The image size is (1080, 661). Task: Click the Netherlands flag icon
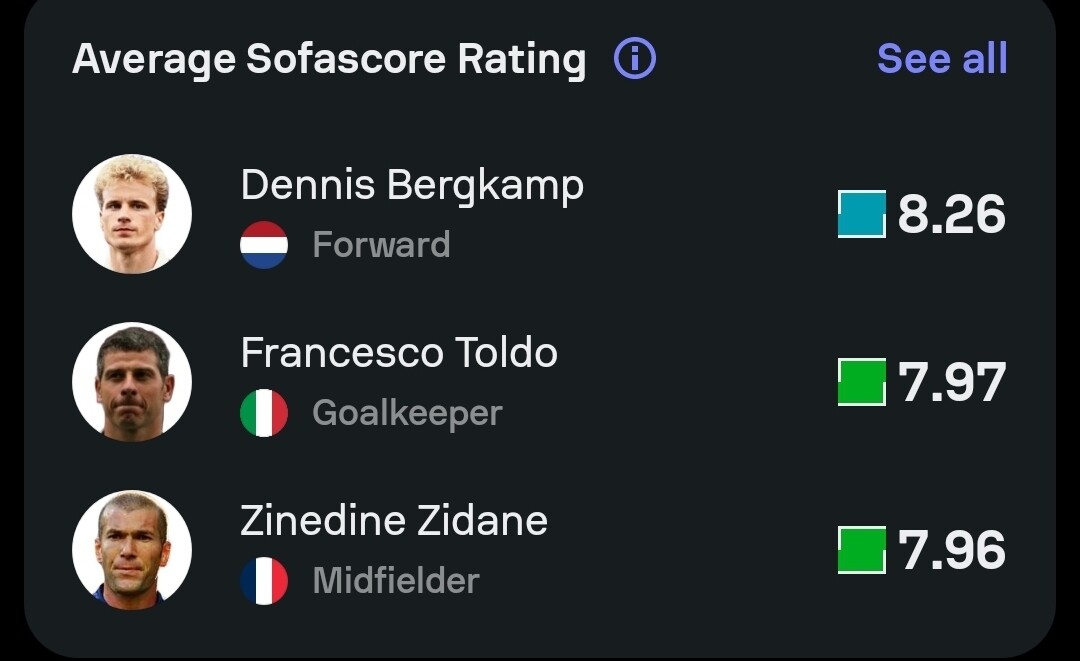pyautogui.click(x=264, y=245)
